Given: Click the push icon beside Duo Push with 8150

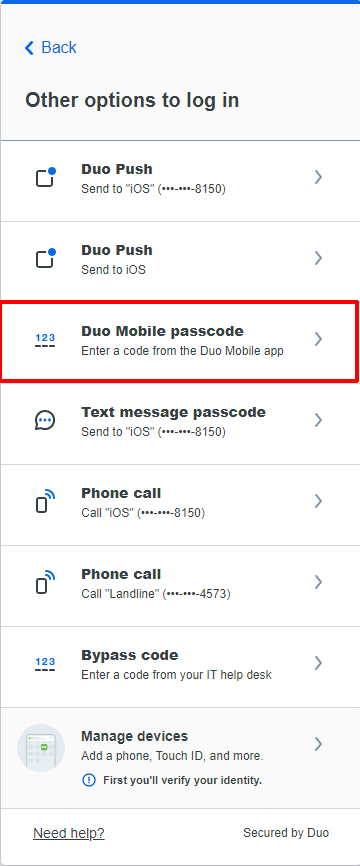Looking at the screenshot, I should coord(45,177).
